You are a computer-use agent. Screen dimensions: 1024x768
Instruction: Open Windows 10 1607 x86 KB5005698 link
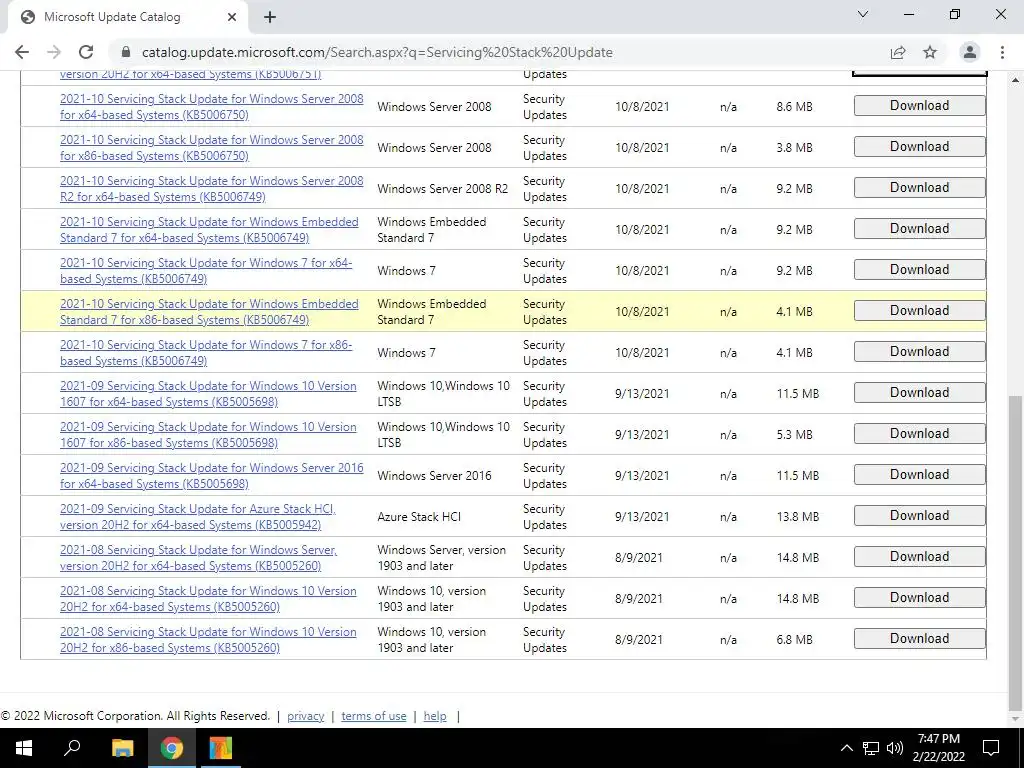(x=208, y=434)
